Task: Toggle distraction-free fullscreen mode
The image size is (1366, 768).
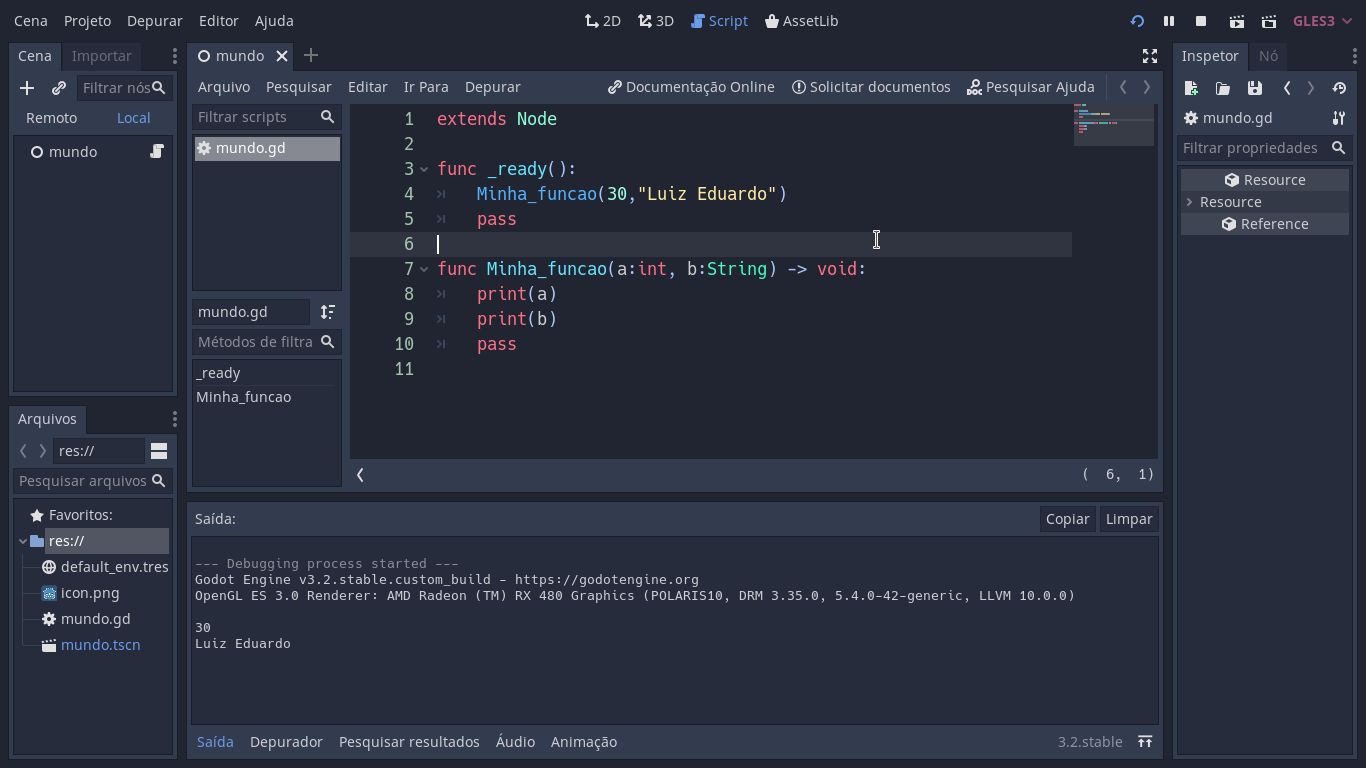Action: tap(1150, 56)
